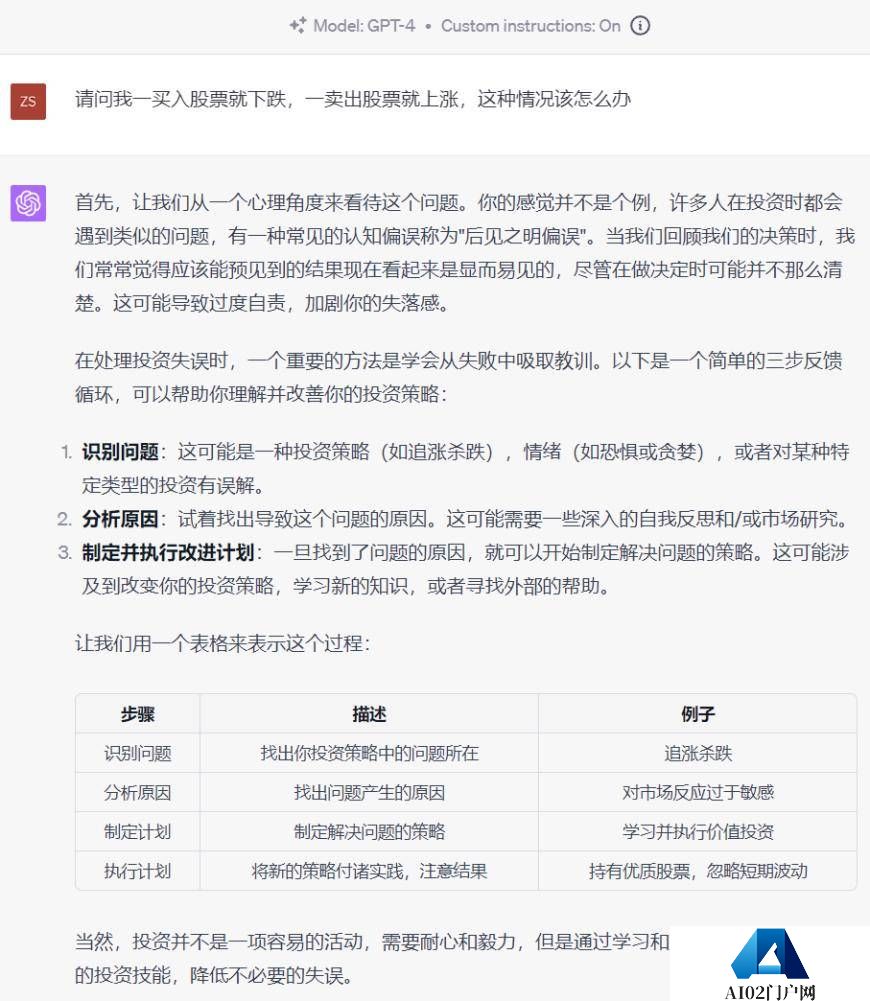Select the 追涨杀跌 table cell

[x=697, y=753]
